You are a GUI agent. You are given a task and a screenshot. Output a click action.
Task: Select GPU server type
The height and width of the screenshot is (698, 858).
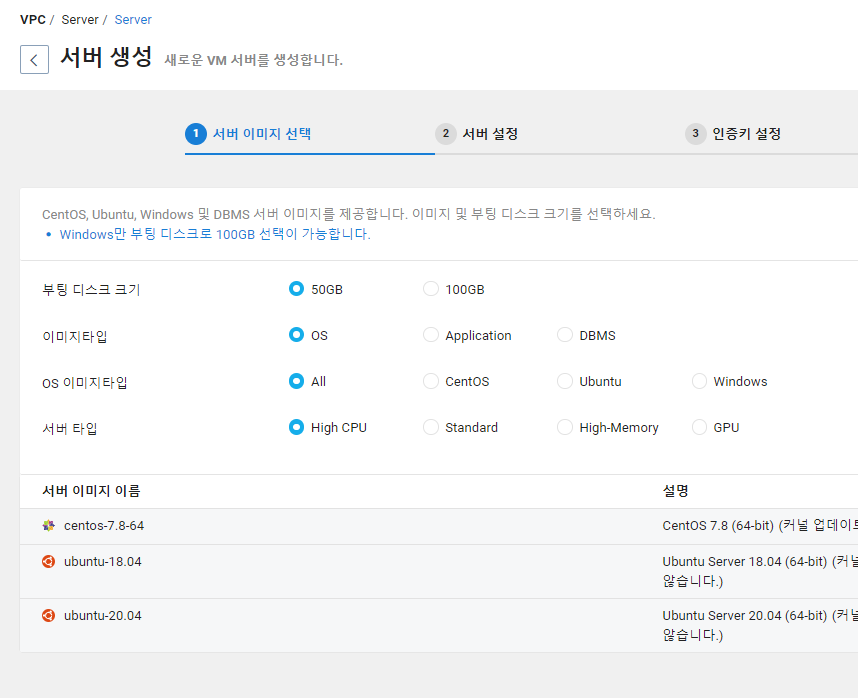pos(699,427)
